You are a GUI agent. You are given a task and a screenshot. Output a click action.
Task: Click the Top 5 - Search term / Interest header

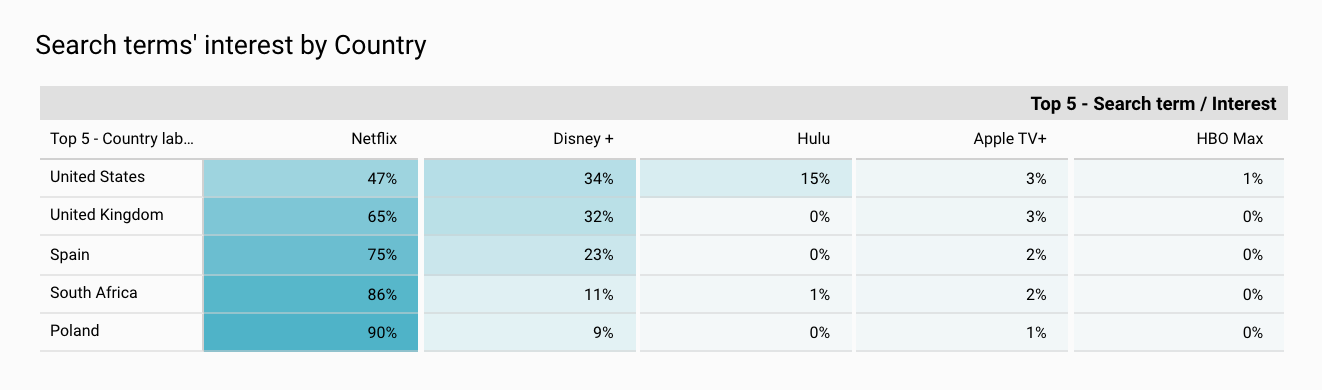[x=1153, y=104]
